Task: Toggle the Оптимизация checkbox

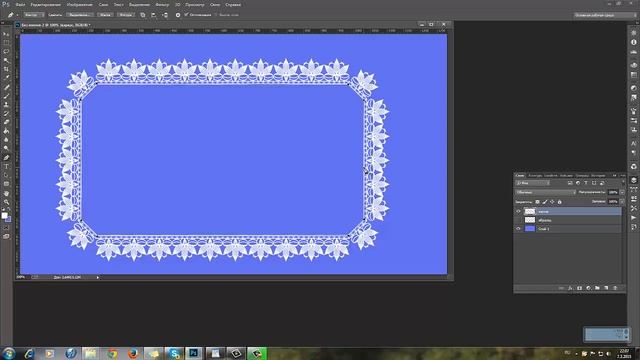Action: click(x=187, y=15)
